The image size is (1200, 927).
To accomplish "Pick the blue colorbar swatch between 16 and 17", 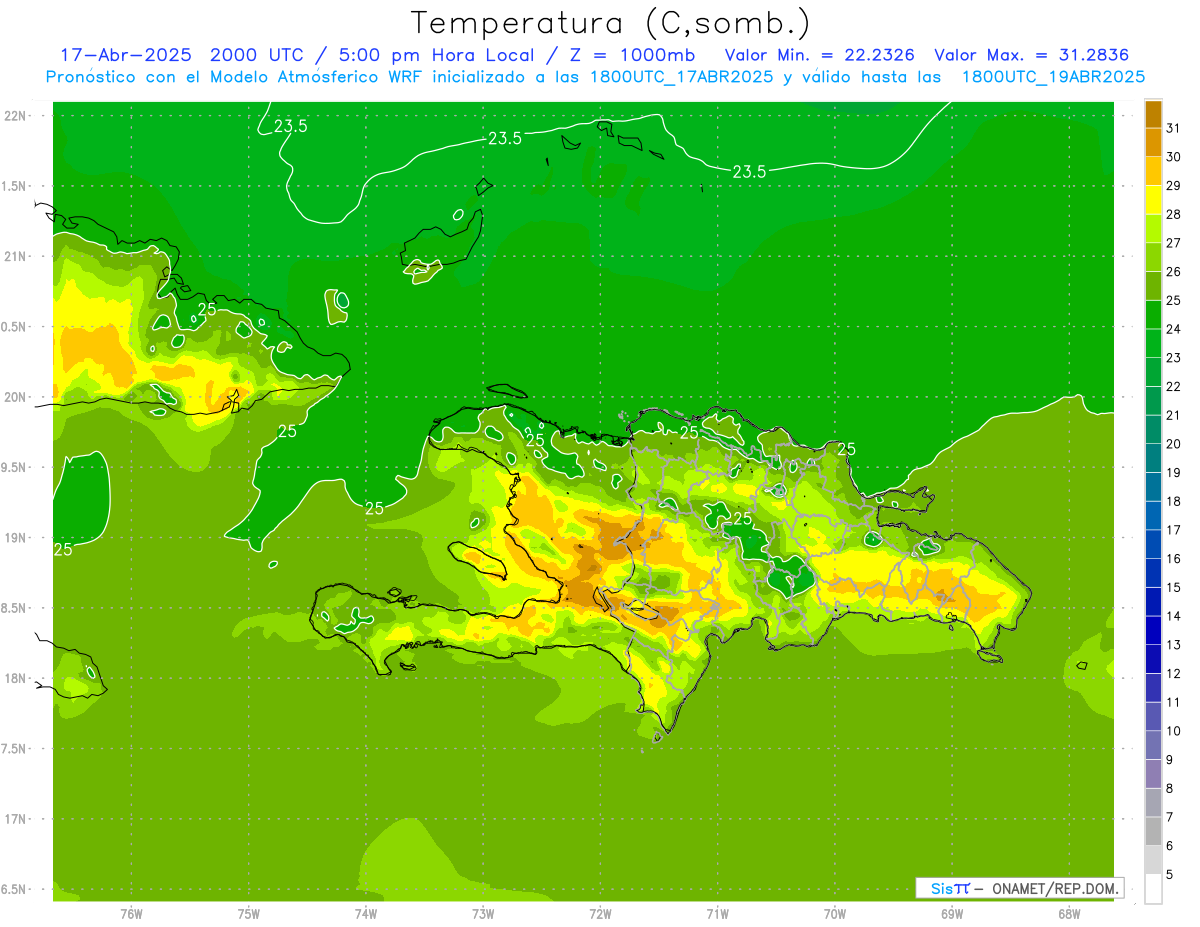I will pos(1153,544).
